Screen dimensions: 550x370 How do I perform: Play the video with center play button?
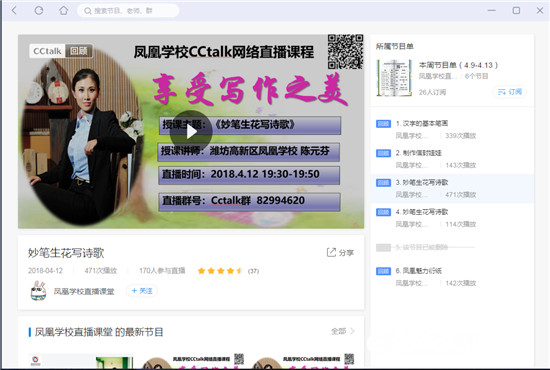point(191,132)
